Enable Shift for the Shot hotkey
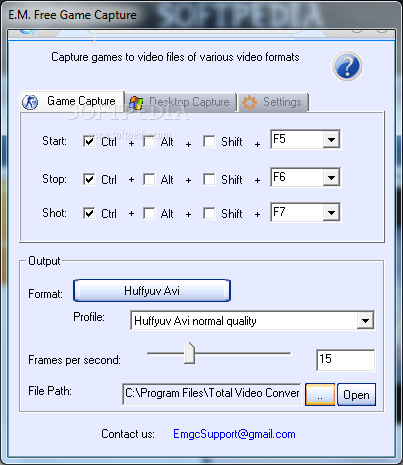The image size is (403, 465). pyautogui.click(x=209, y=213)
